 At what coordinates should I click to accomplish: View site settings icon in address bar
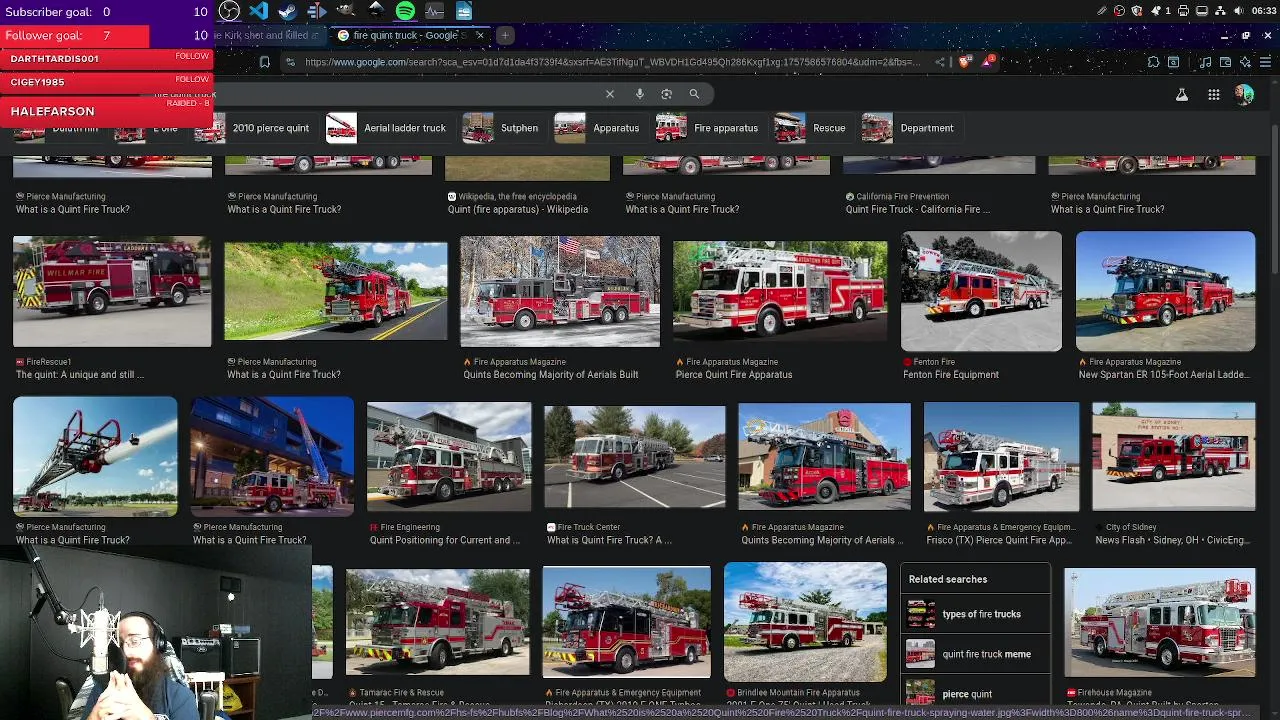(x=290, y=62)
